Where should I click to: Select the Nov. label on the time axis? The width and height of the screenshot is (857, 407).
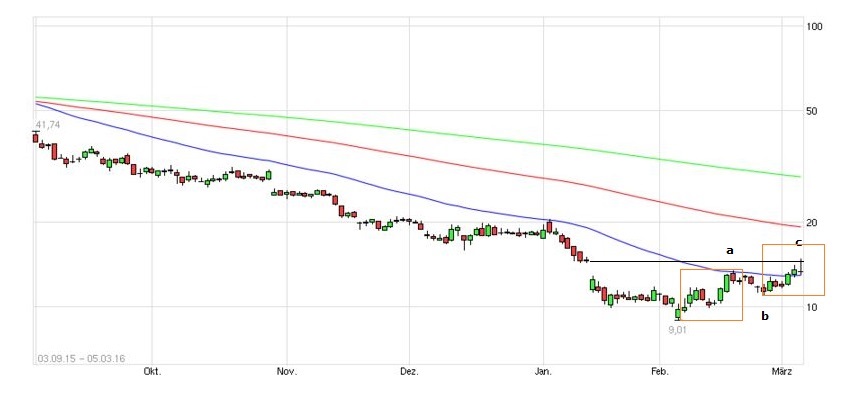[287, 371]
